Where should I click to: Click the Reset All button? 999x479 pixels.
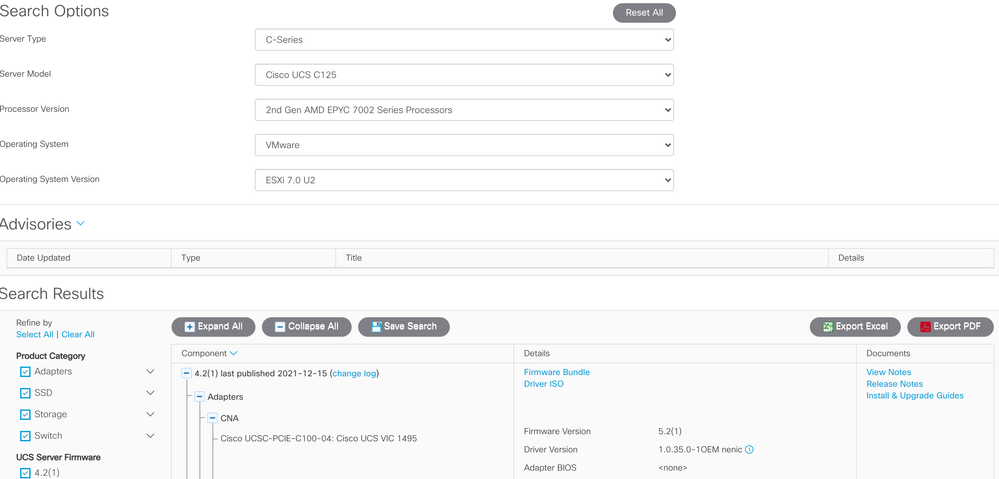coord(644,13)
